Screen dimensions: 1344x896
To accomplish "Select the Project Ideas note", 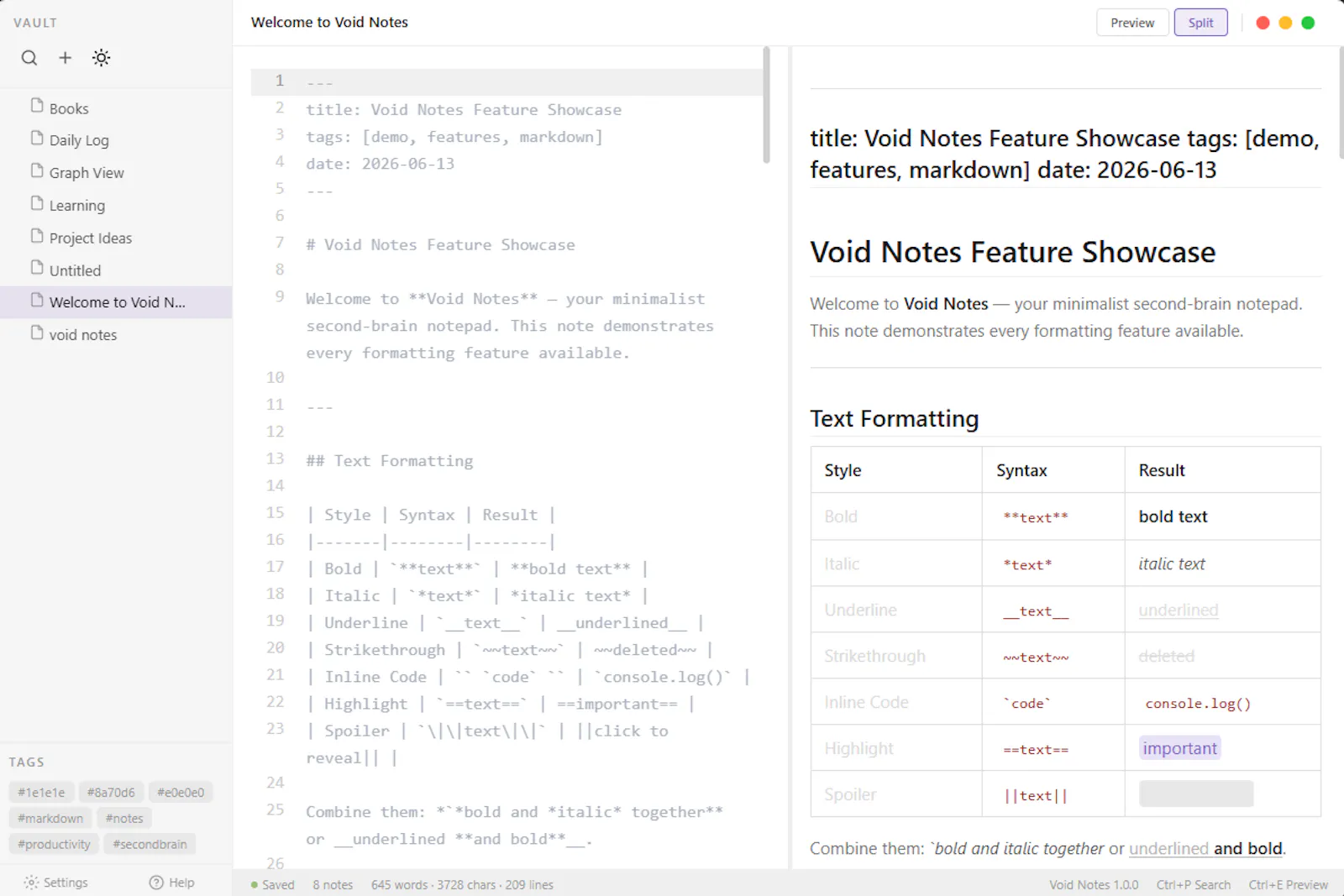I will (x=116, y=238).
